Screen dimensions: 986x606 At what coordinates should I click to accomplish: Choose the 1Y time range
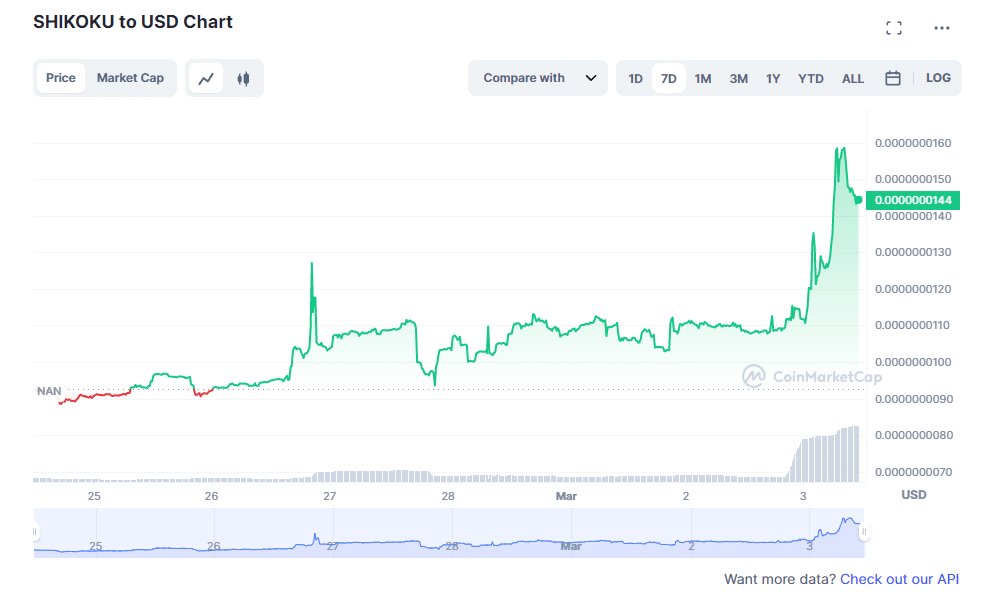click(x=773, y=78)
